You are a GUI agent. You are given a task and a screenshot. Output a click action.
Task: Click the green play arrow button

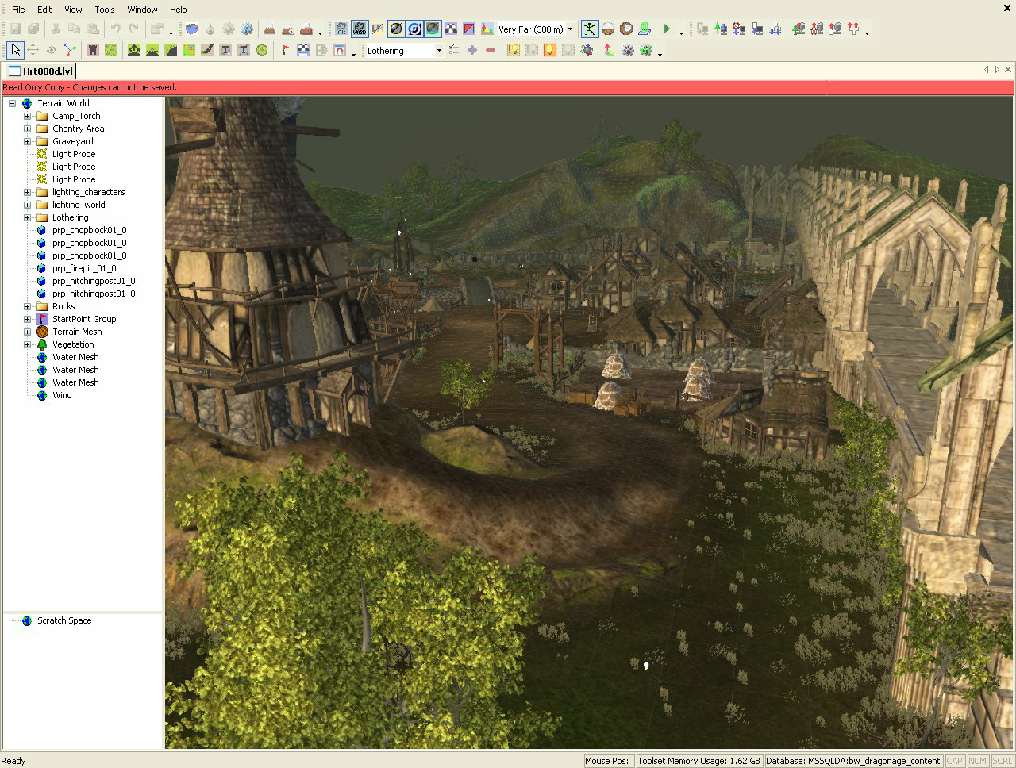point(666,29)
